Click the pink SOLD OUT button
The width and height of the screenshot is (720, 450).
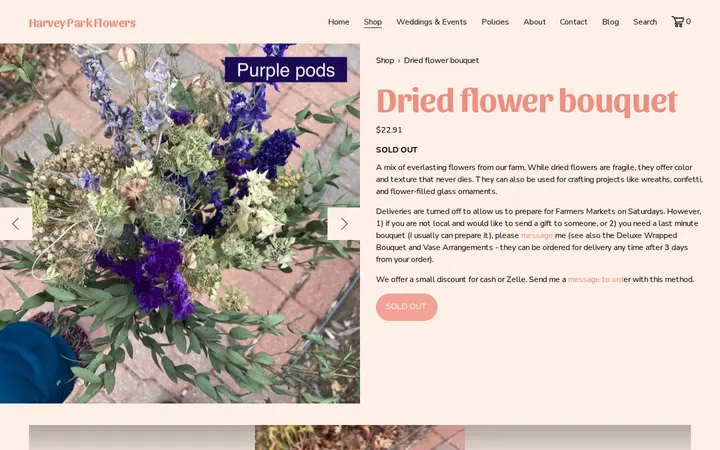pos(406,307)
